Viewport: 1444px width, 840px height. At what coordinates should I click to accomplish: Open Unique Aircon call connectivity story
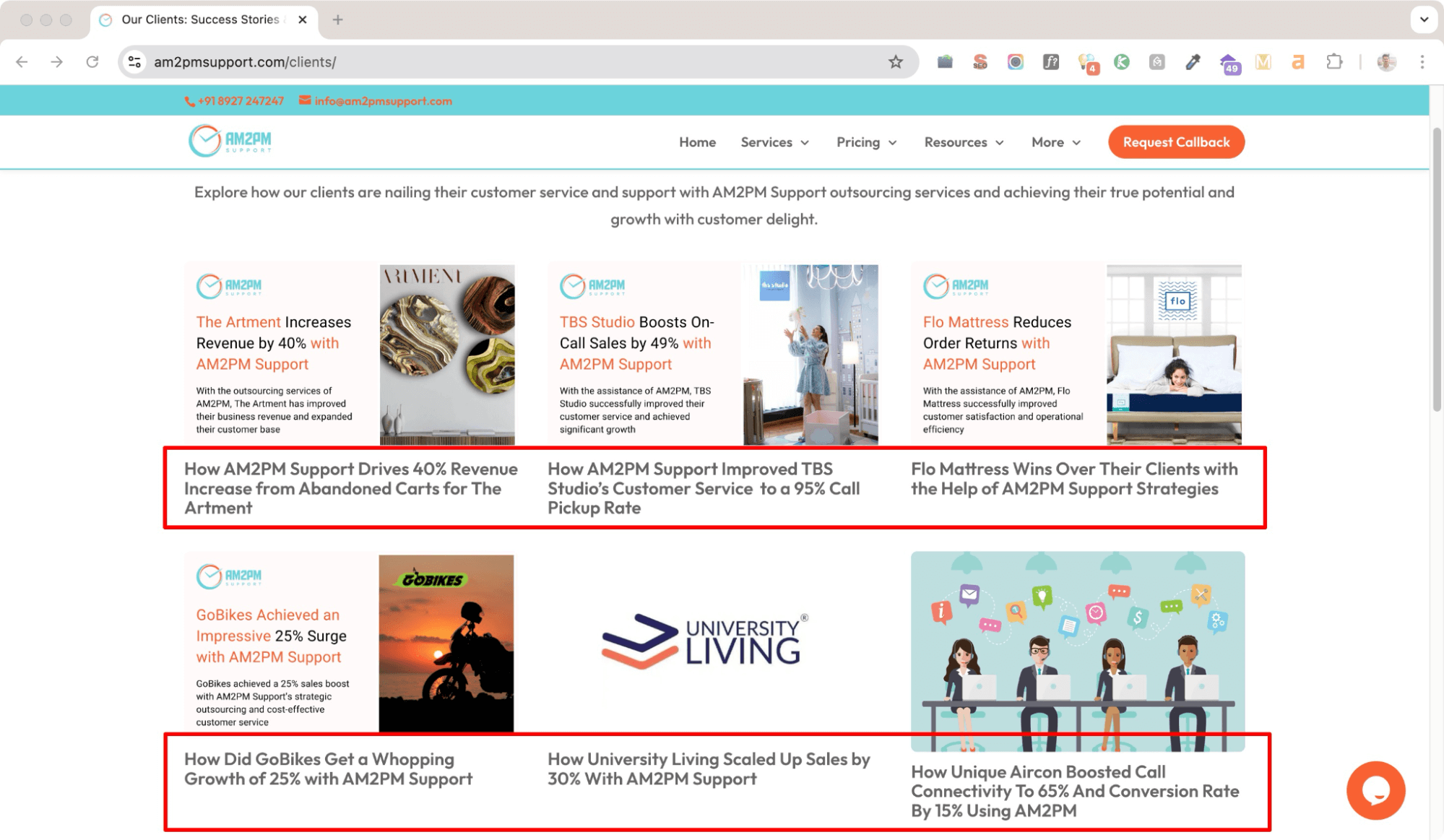pyautogui.click(x=1075, y=791)
